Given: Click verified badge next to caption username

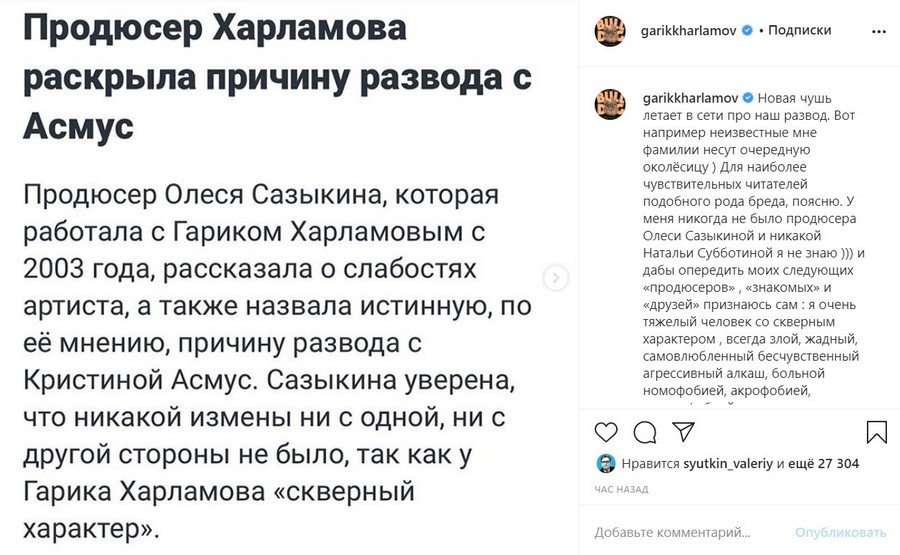Looking at the screenshot, I should [746, 99].
